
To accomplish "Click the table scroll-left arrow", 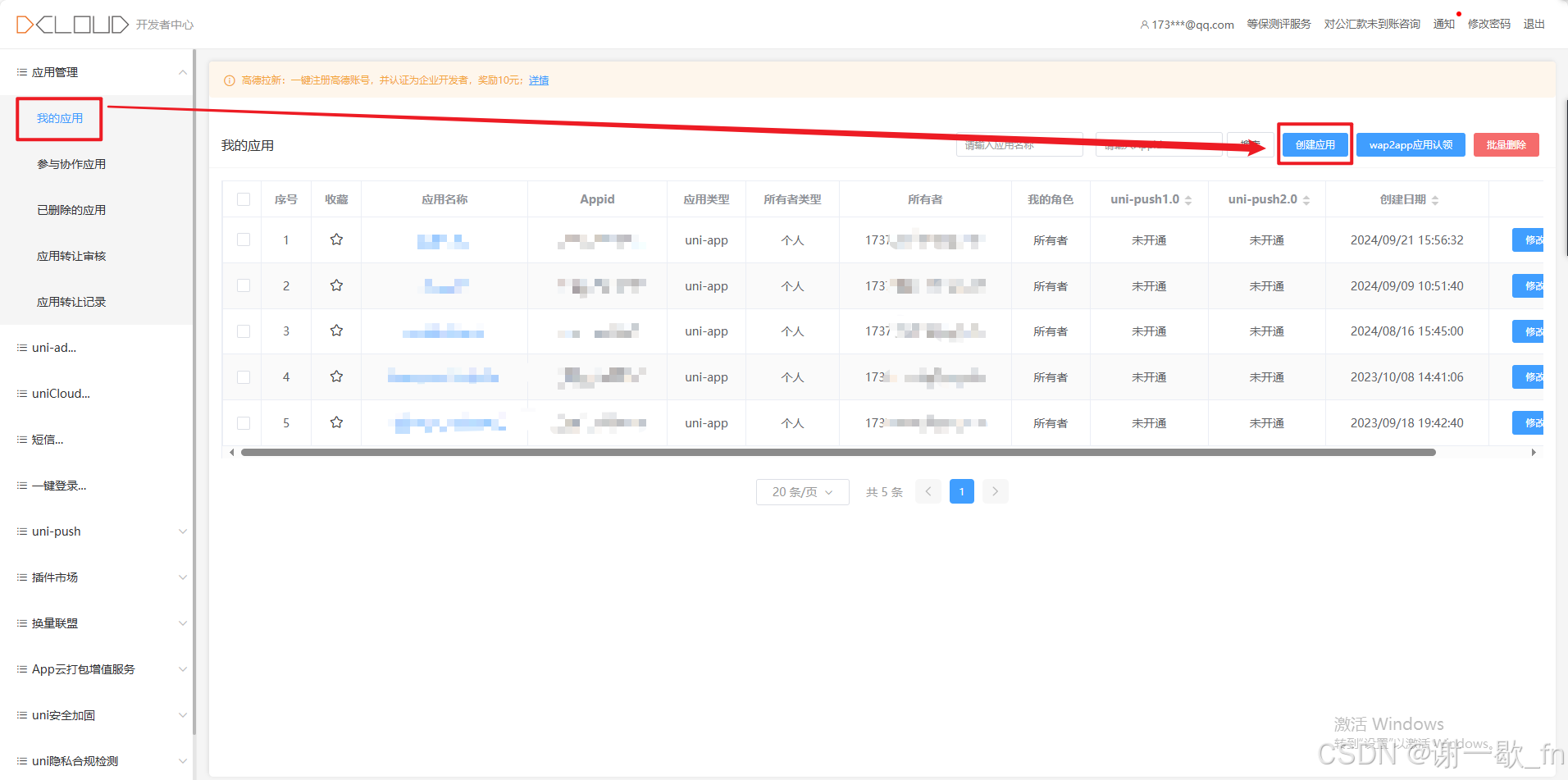I will point(232,452).
